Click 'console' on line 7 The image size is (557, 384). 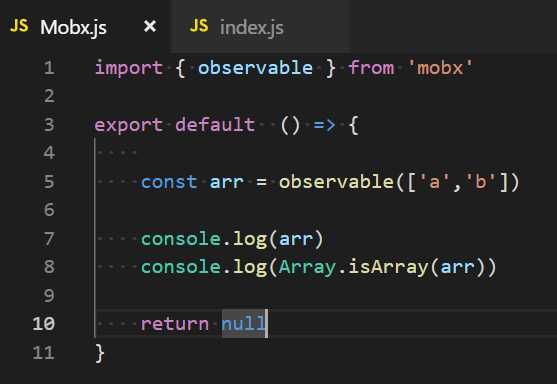click(180, 239)
